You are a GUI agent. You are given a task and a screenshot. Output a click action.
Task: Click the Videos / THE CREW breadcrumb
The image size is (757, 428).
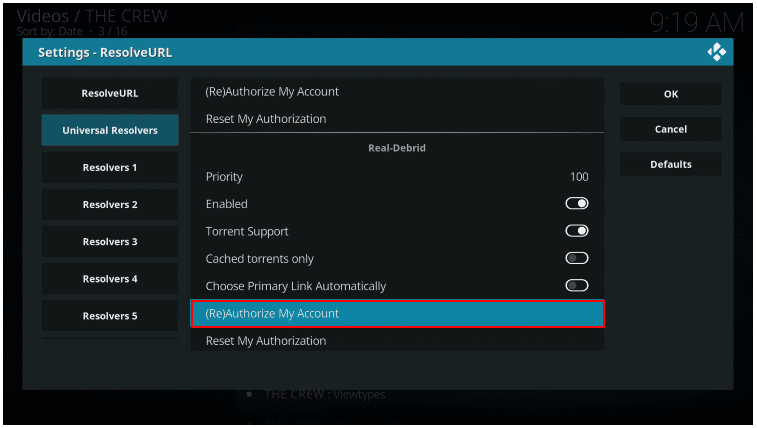coord(92,16)
